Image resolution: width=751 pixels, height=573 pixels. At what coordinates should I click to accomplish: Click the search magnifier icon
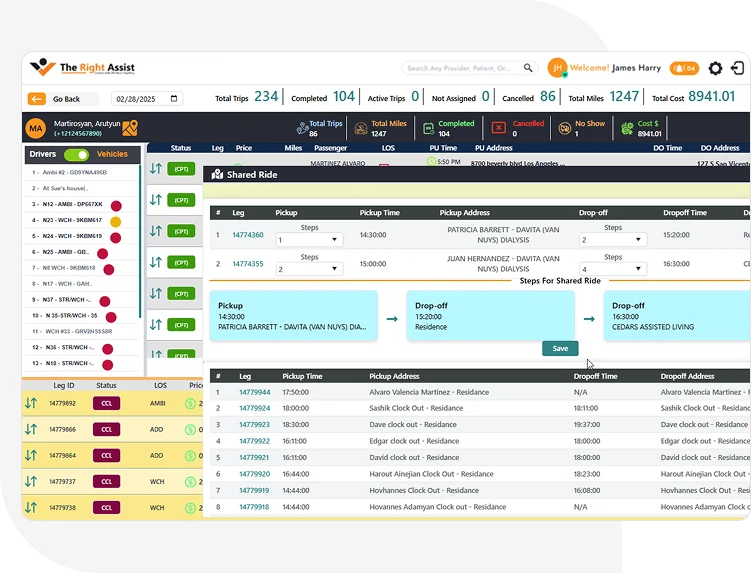click(528, 68)
